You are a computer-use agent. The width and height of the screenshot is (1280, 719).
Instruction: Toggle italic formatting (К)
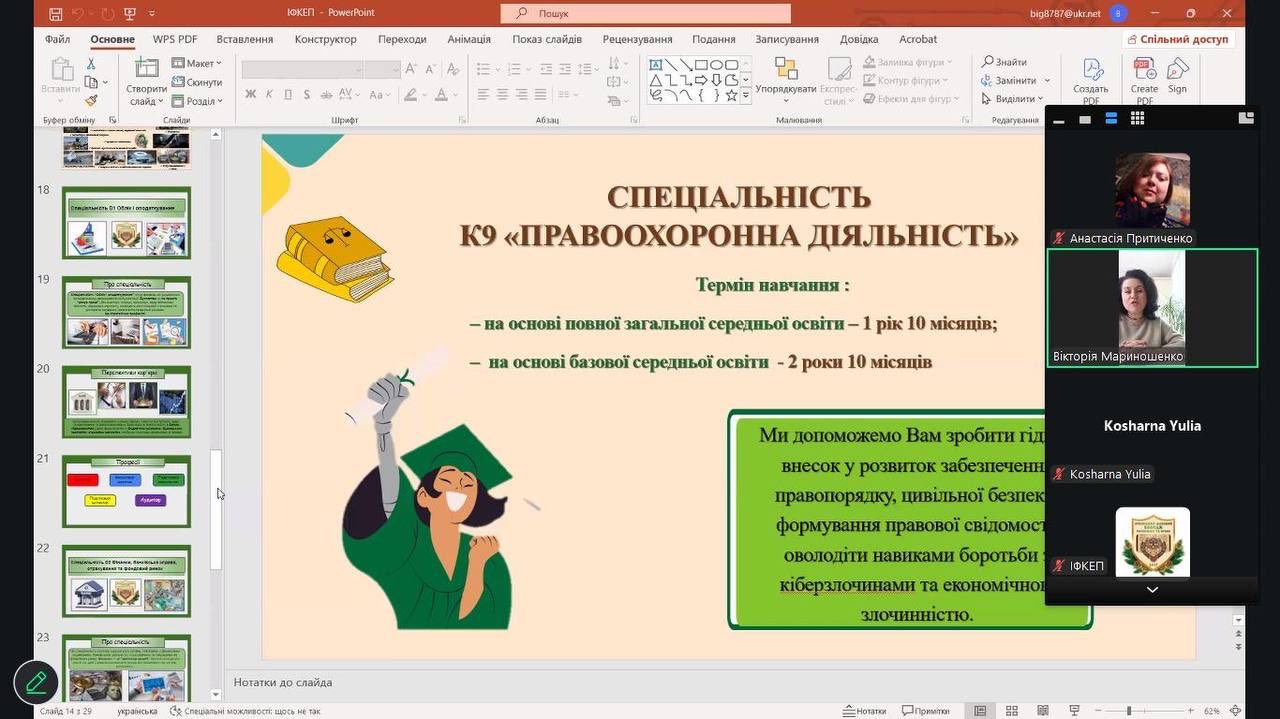click(269, 95)
